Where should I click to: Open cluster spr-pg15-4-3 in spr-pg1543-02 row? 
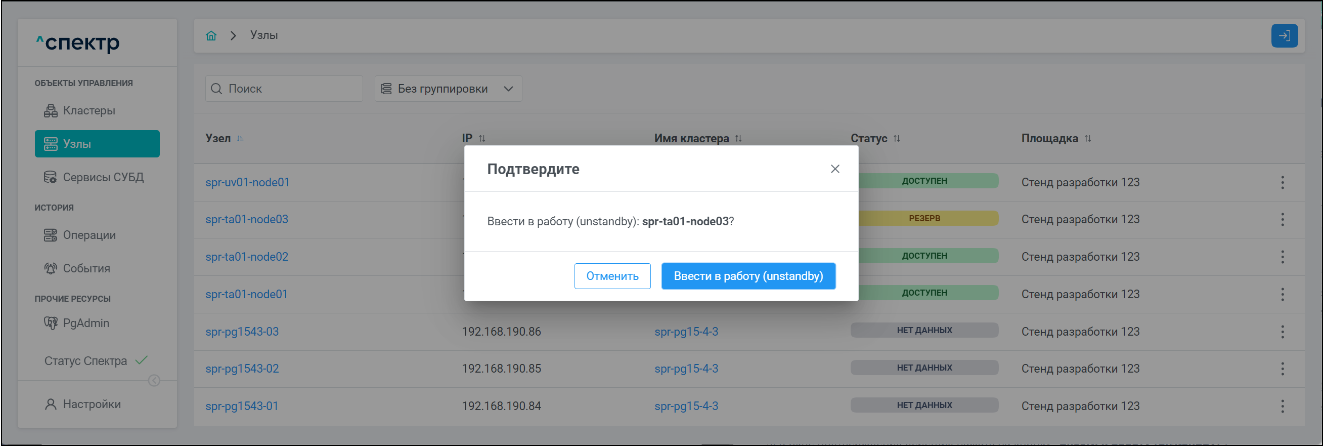click(686, 369)
